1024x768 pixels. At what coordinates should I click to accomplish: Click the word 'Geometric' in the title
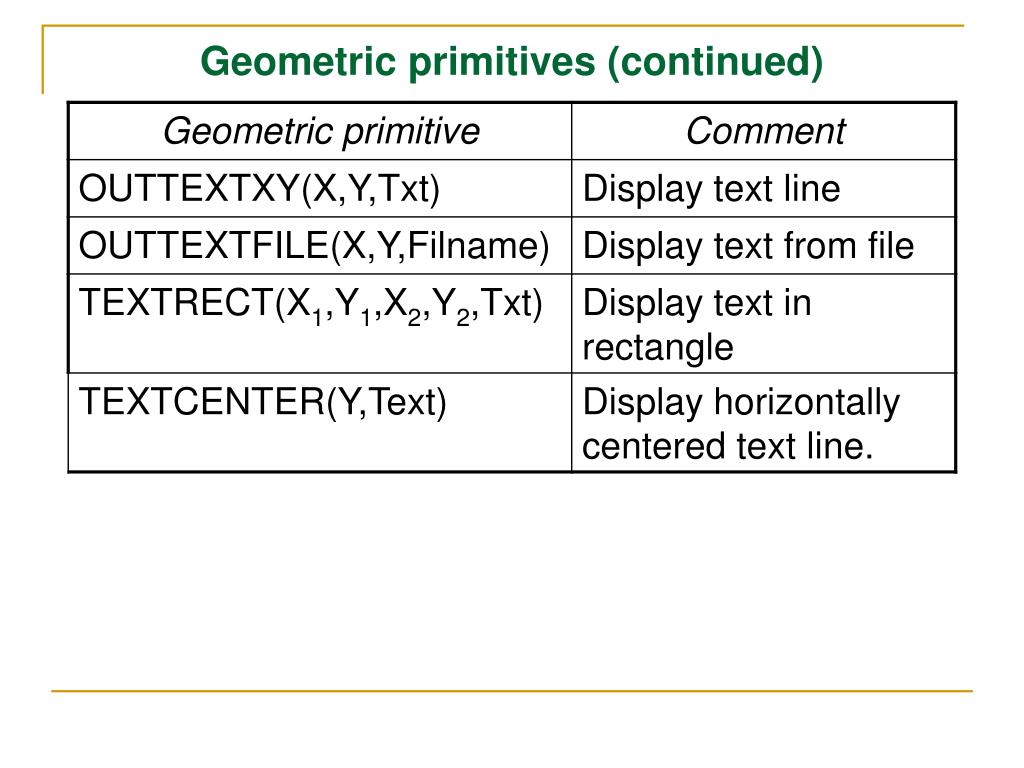tap(298, 62)
